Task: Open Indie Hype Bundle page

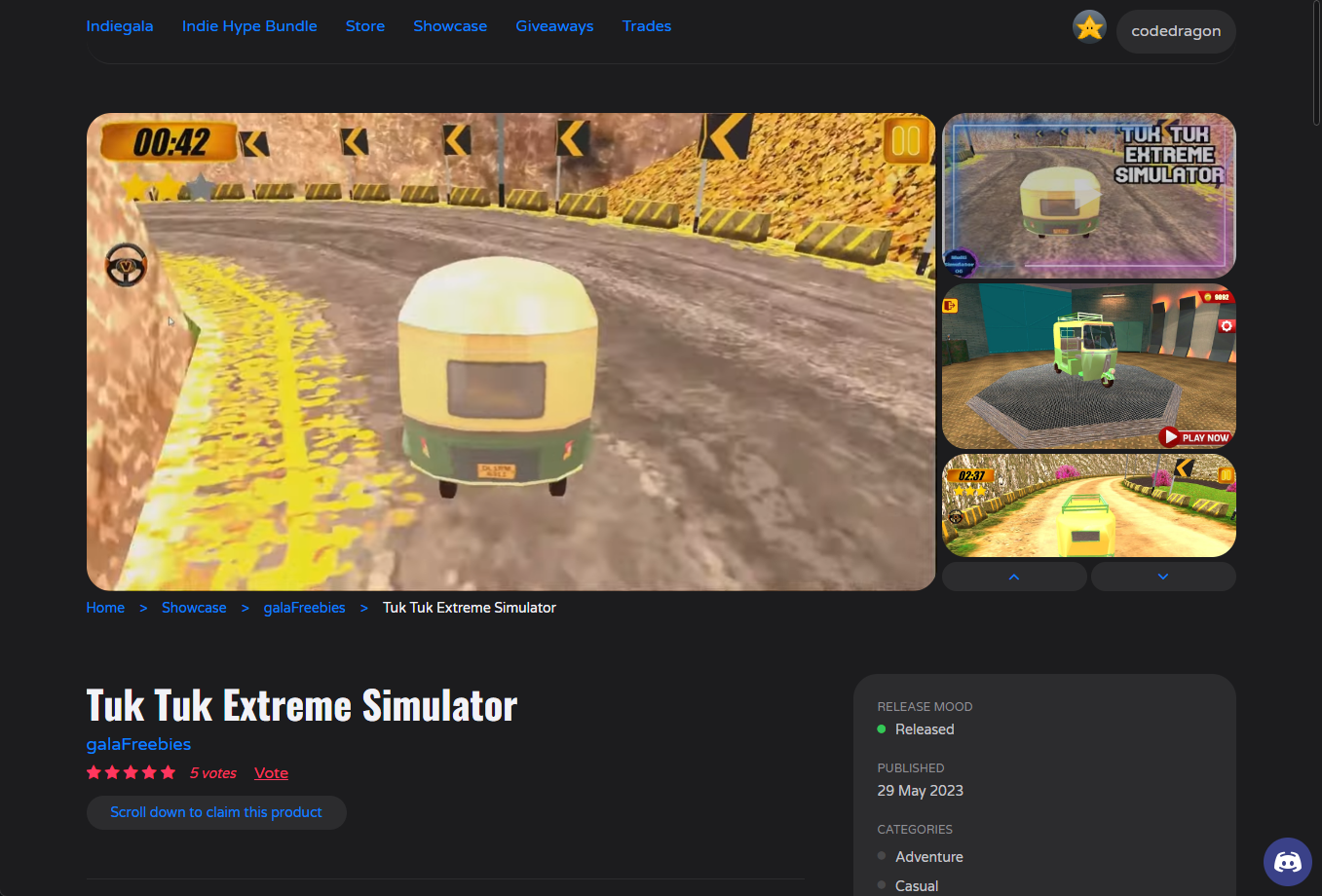Action: [x=249, y=26]
